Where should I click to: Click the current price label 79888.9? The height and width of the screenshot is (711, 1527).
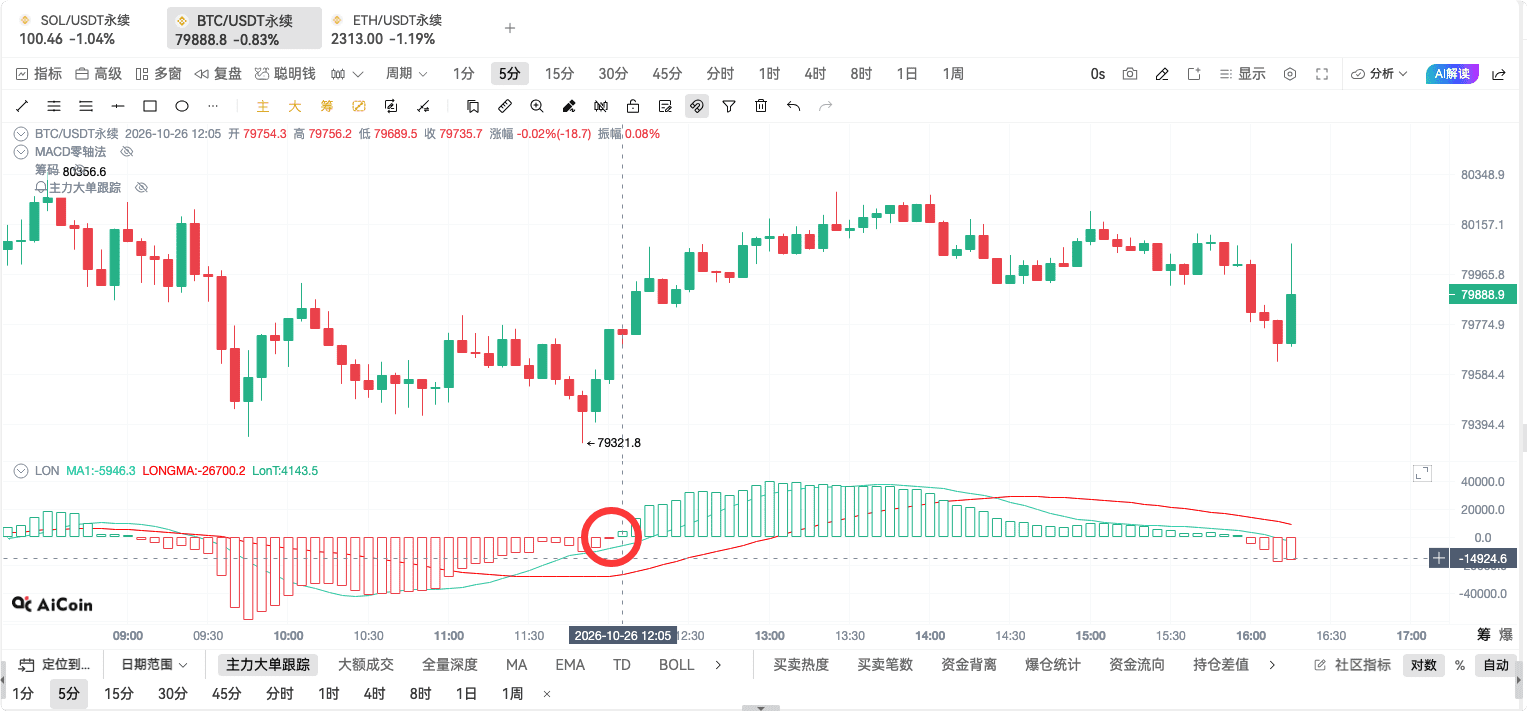click(1483, 295)
